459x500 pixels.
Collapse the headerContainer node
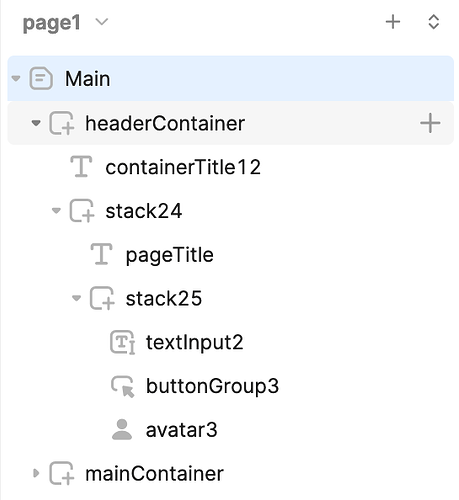36,123
